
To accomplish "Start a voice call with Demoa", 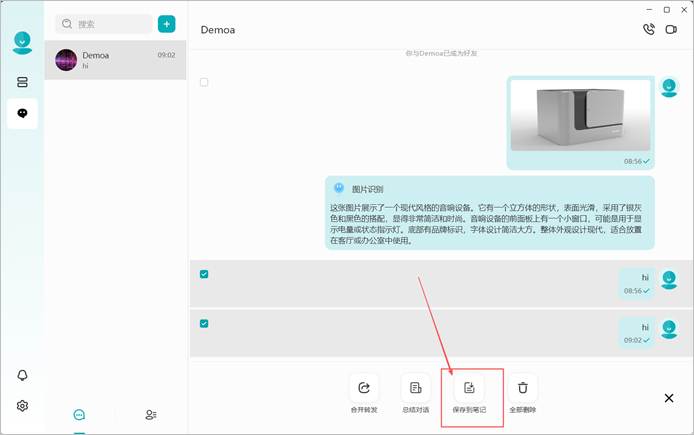I will (x=648, y=30).
